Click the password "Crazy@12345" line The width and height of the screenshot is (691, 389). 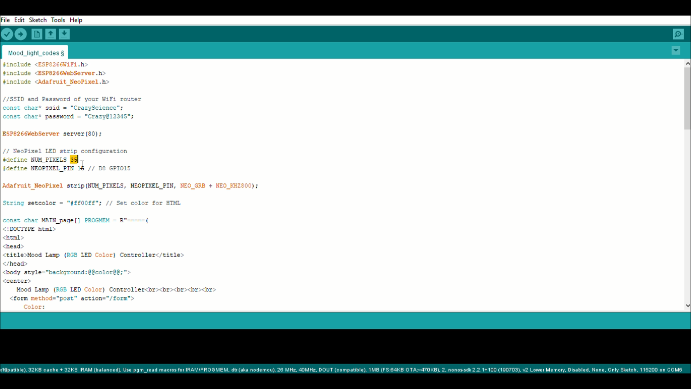click(68, 116)
